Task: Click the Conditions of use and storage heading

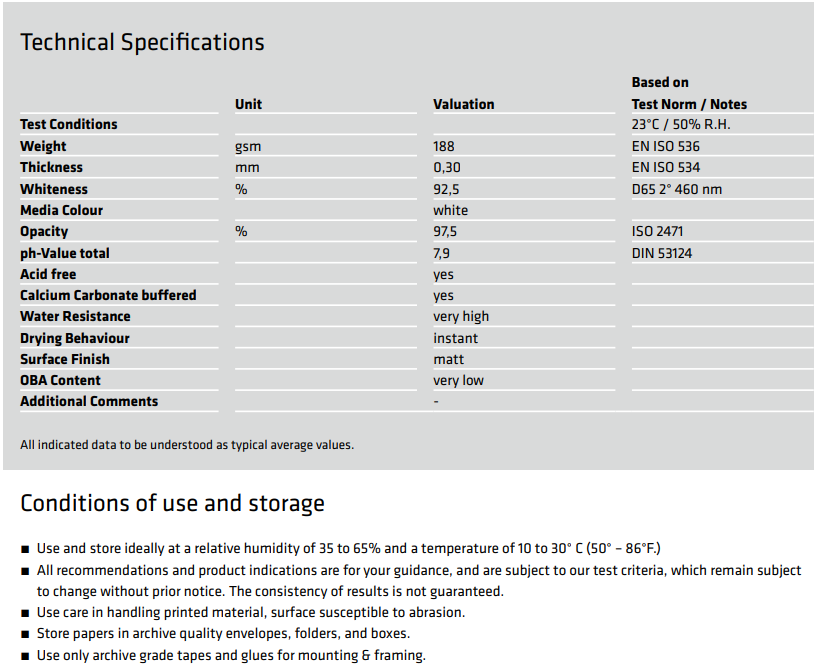Action: pyautogui.click(x=172, y=503)
